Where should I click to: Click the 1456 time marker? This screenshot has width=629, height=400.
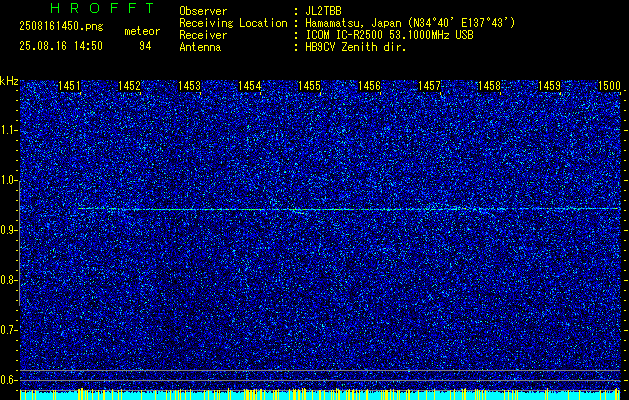369,85
